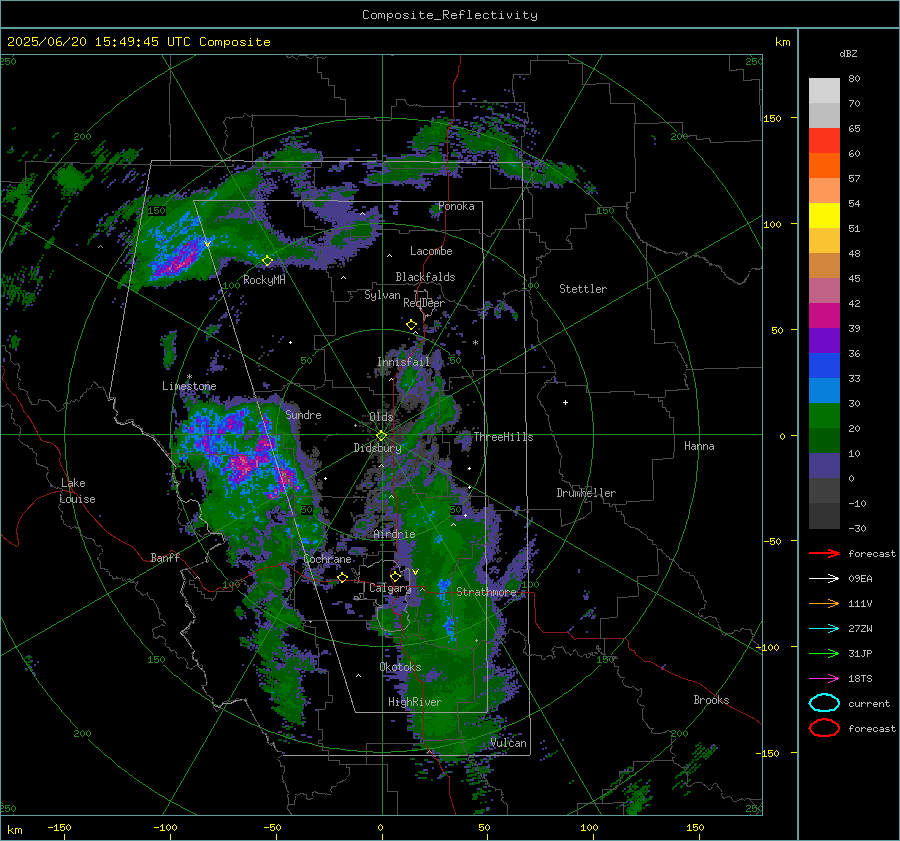Click the 18TS legend text
The height and width of the screenshot is (841, 900).
pyautogui.click(x=860, y=679)
